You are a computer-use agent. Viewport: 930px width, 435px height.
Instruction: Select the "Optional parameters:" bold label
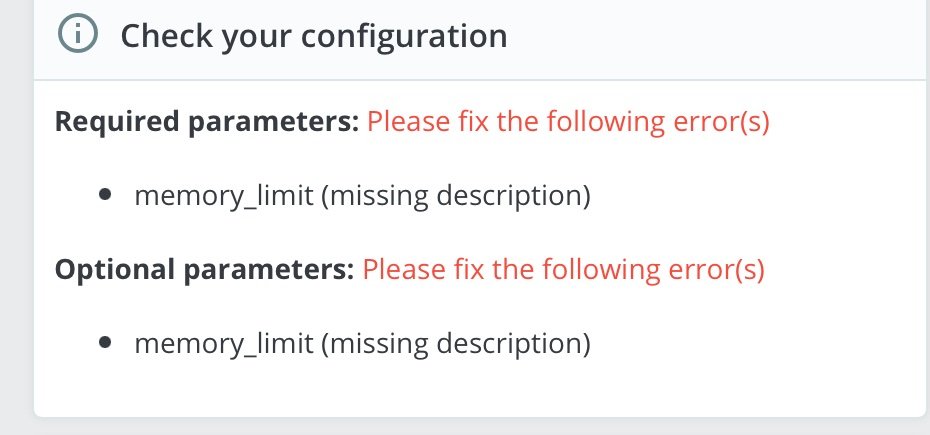pos(205,270)
